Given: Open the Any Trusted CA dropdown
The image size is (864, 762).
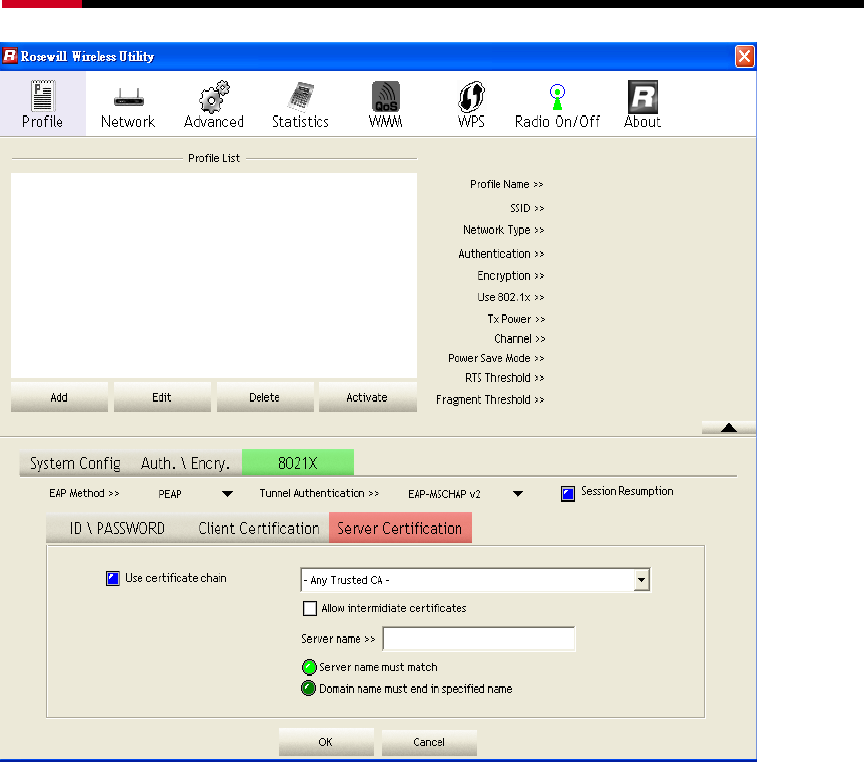Looking at the screenshot, I should click(642, 580).
